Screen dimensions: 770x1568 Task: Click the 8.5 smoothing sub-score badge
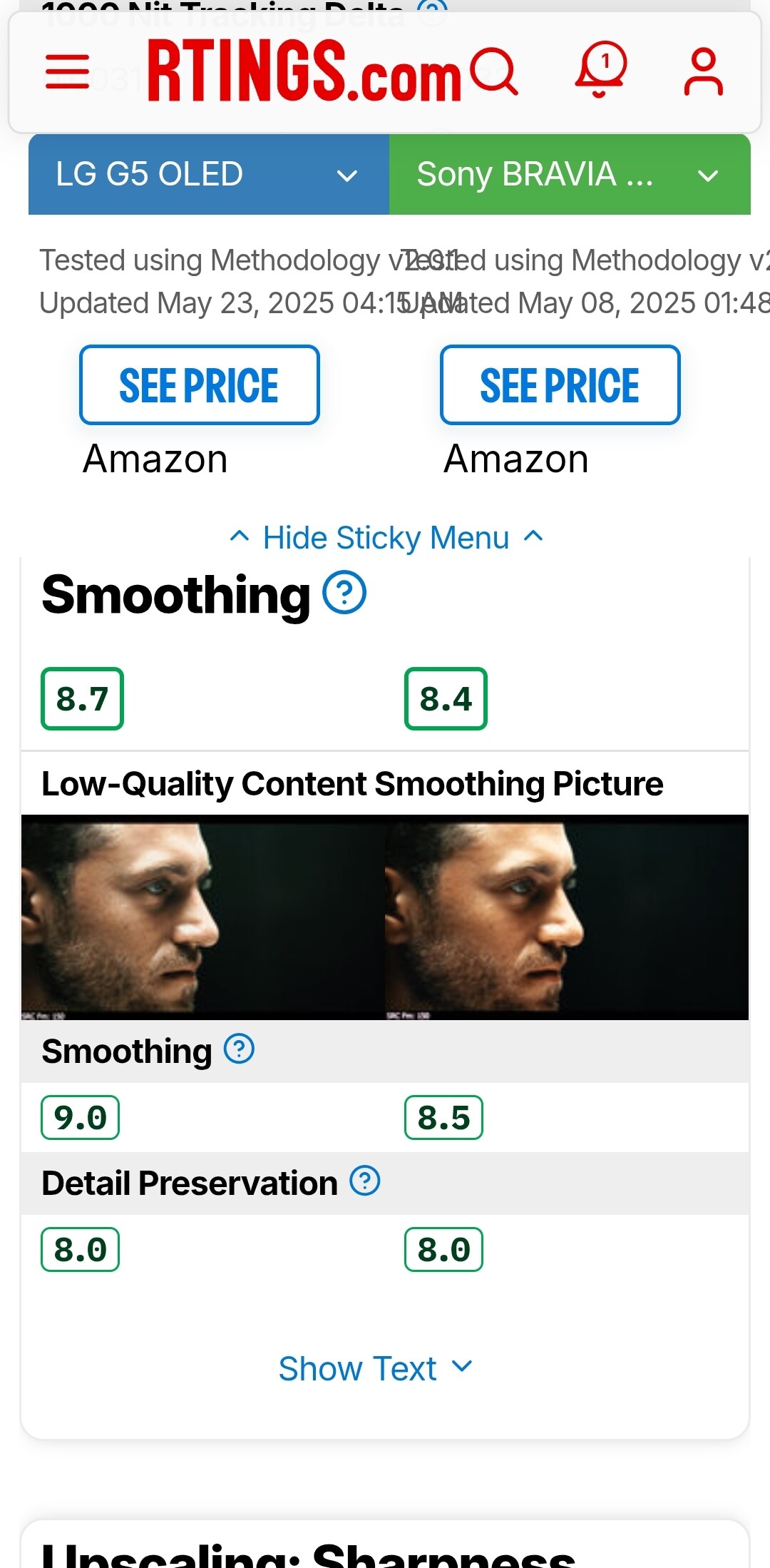(443, 1118)
